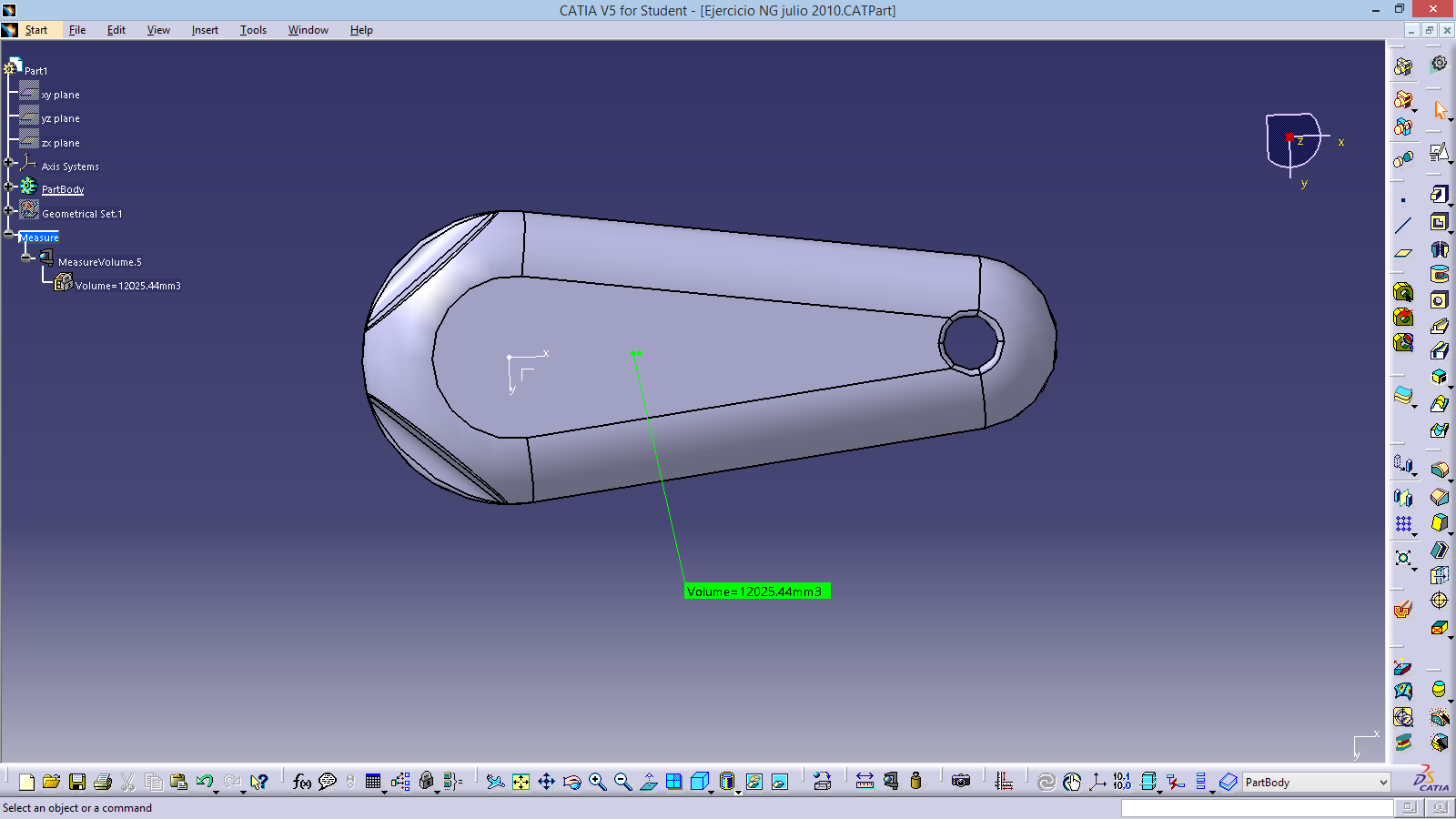Screen dimensions: 1456x819
Task: Select the Pocket tool icon
Action: (x=1439, y=221)
